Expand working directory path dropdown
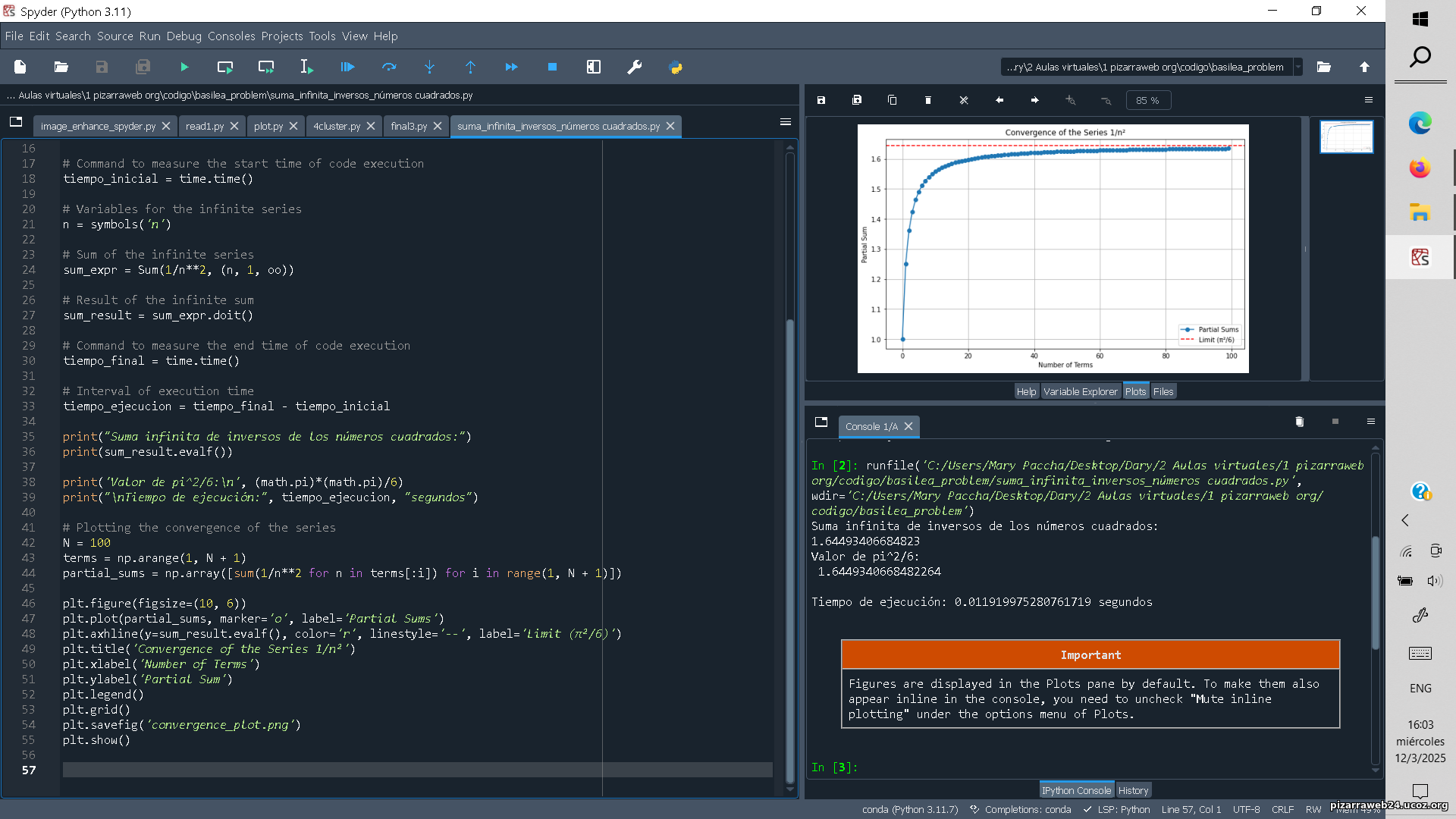Image resolution: width=1456 pixels, height=819 pixels. pos(1298,67)
